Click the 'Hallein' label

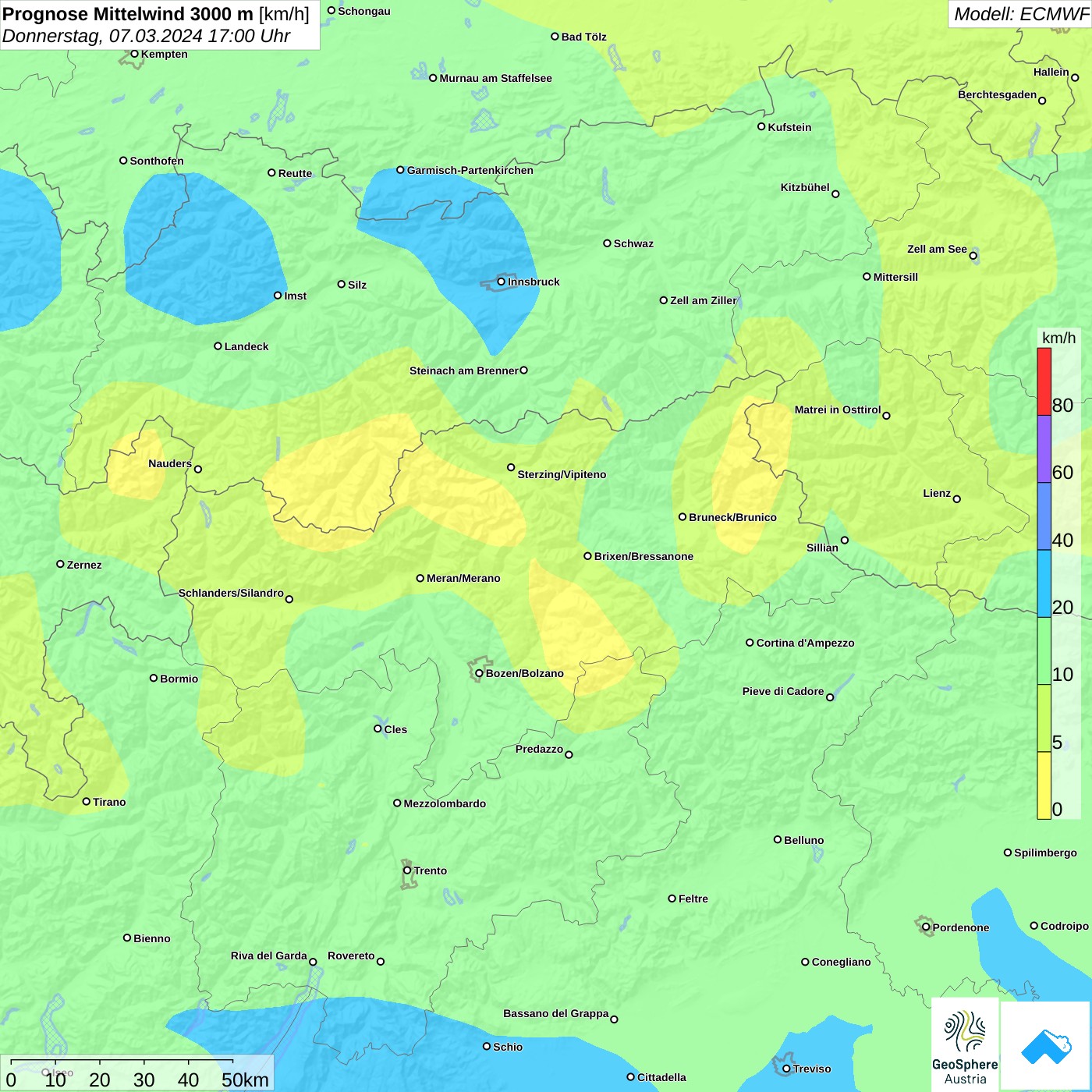[1051, 72]
